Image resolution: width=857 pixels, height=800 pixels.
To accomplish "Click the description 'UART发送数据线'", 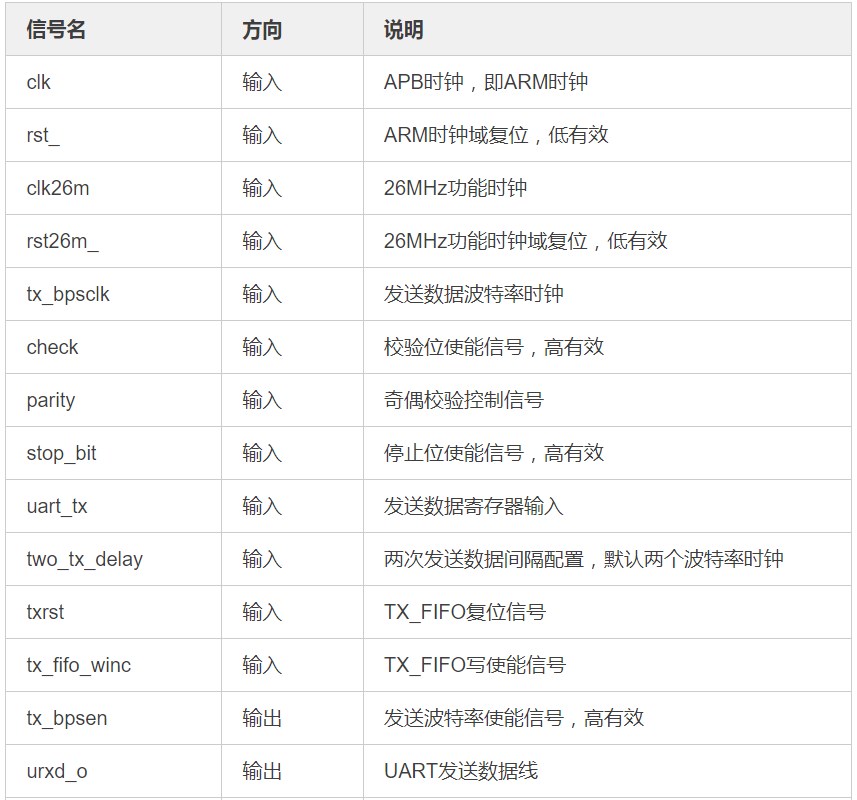I will point(461,771).
